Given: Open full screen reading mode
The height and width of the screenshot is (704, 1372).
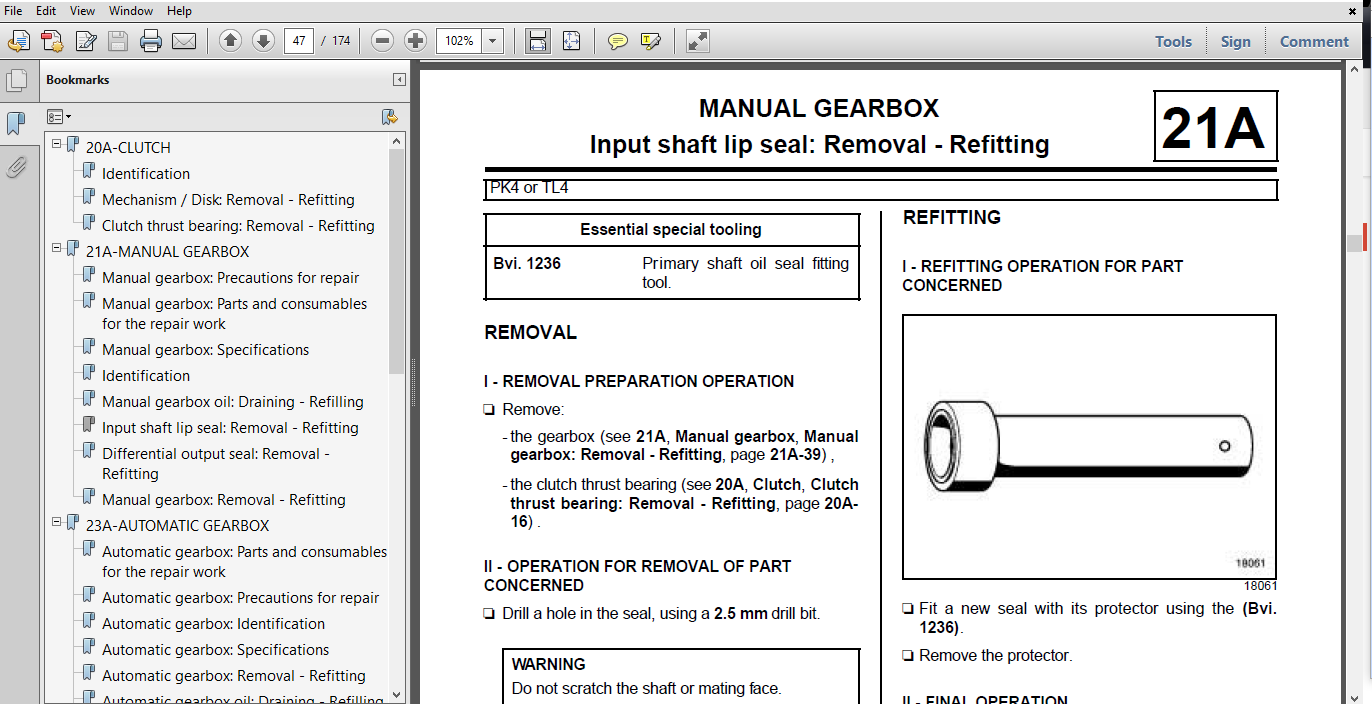Looking at the screenshot, I should 696,41.
